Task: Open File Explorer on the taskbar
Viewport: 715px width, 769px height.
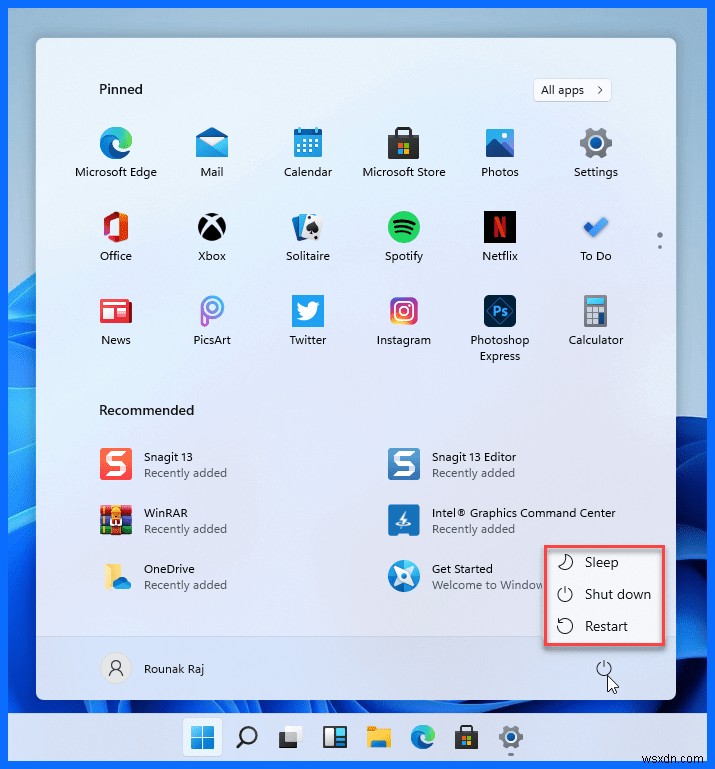Action: point(379,737)
